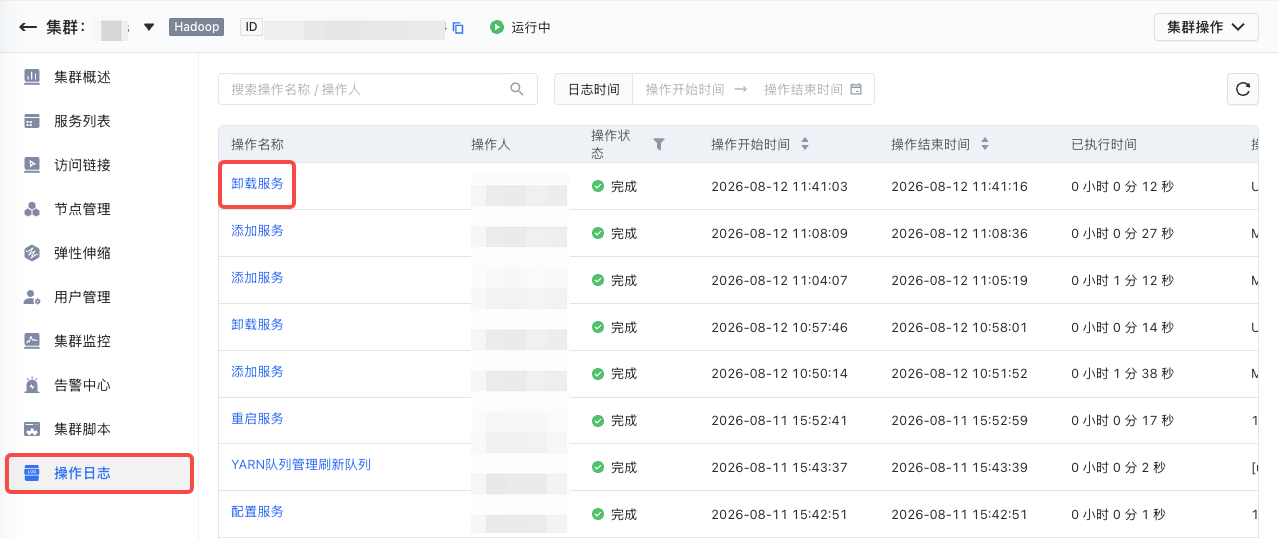
Task: Open 弹性伸缩 in the sidebar
Action: click(x=82, y=253)
